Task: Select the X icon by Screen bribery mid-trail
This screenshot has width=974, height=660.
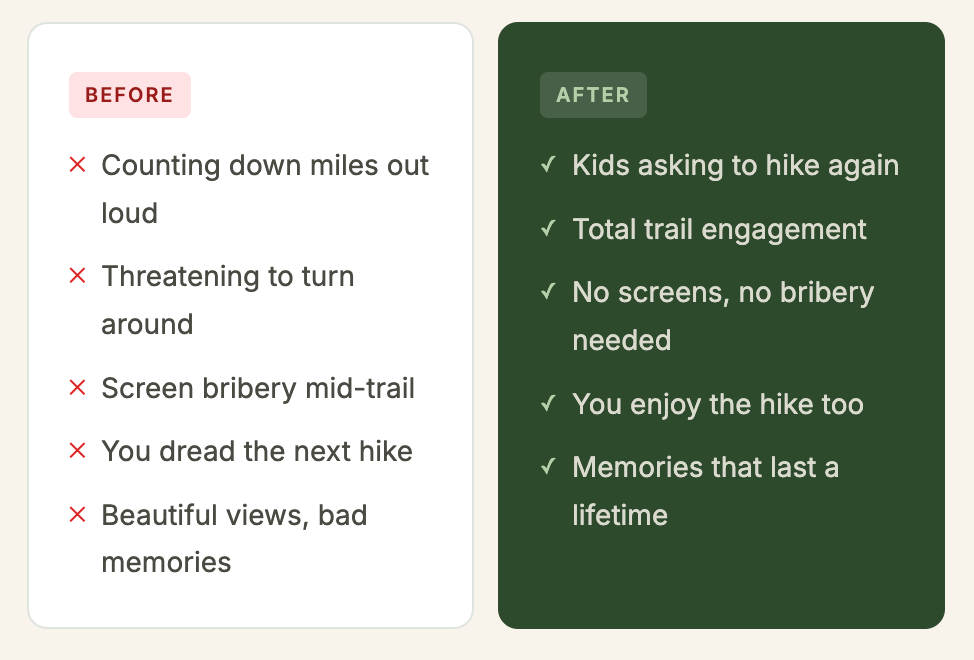Action: (x=78, y=387)
